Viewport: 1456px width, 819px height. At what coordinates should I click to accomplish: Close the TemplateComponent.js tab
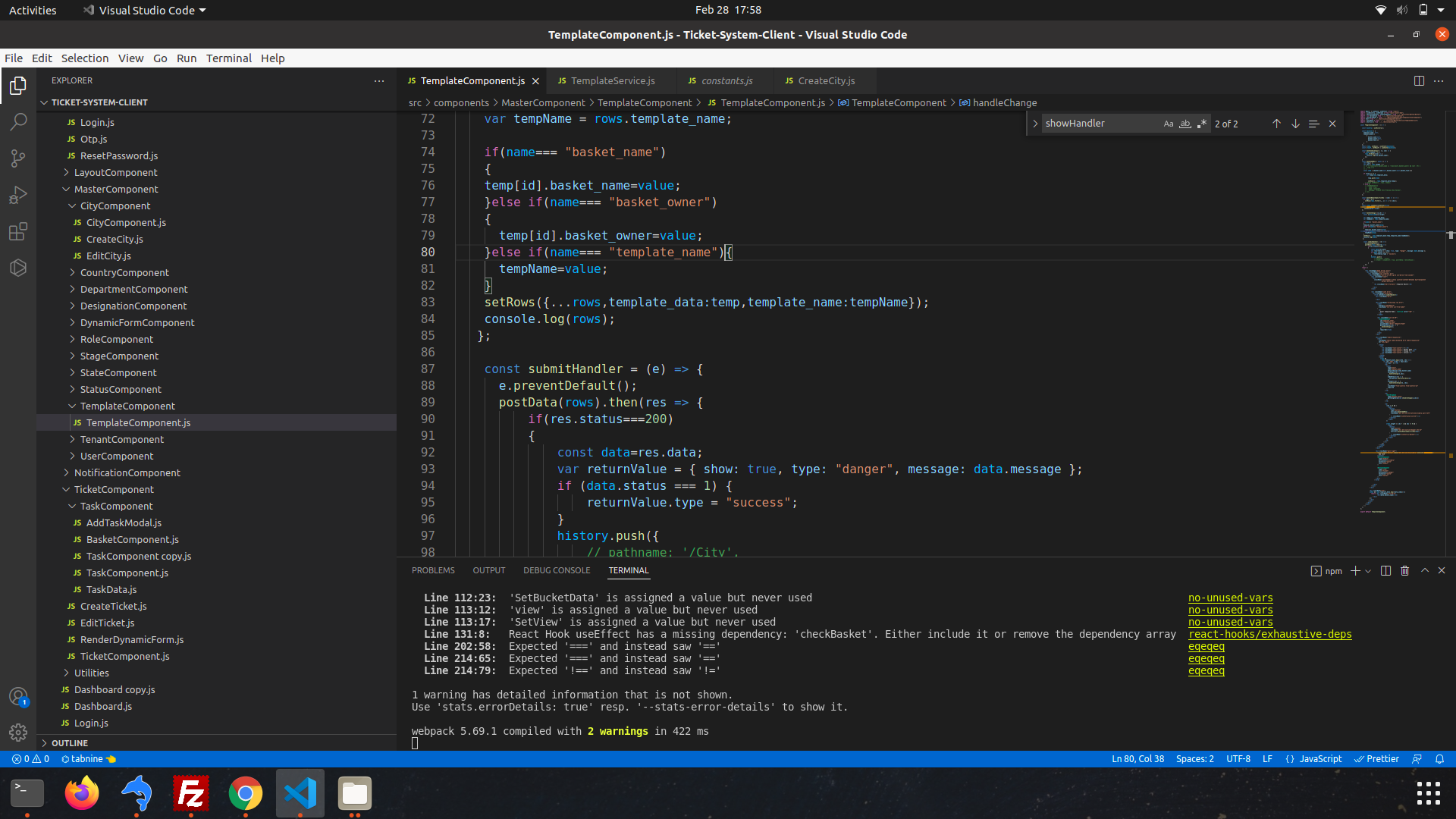[535, 81]
